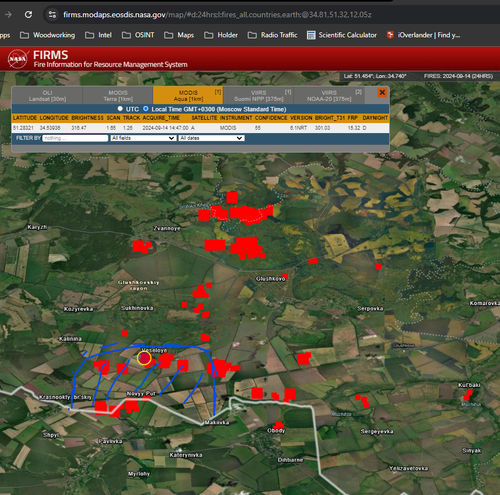Click the browser address bar URL
Viewport: 500px width, 495px height.
tap(217, 15)
